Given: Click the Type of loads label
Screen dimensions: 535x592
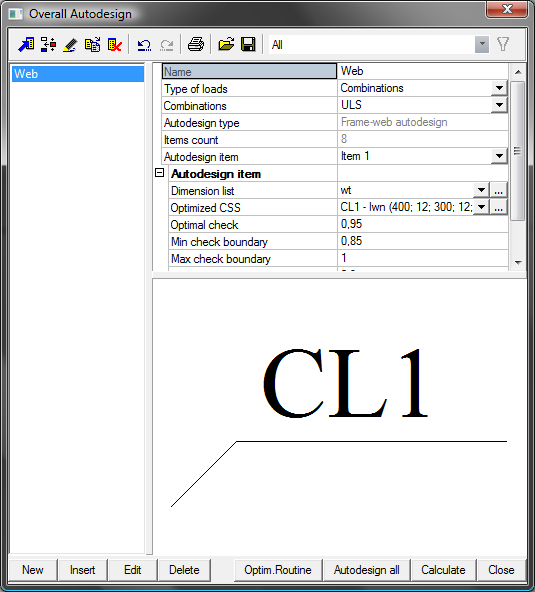Looking at the screenshot, I should click(x=196, y=89).
